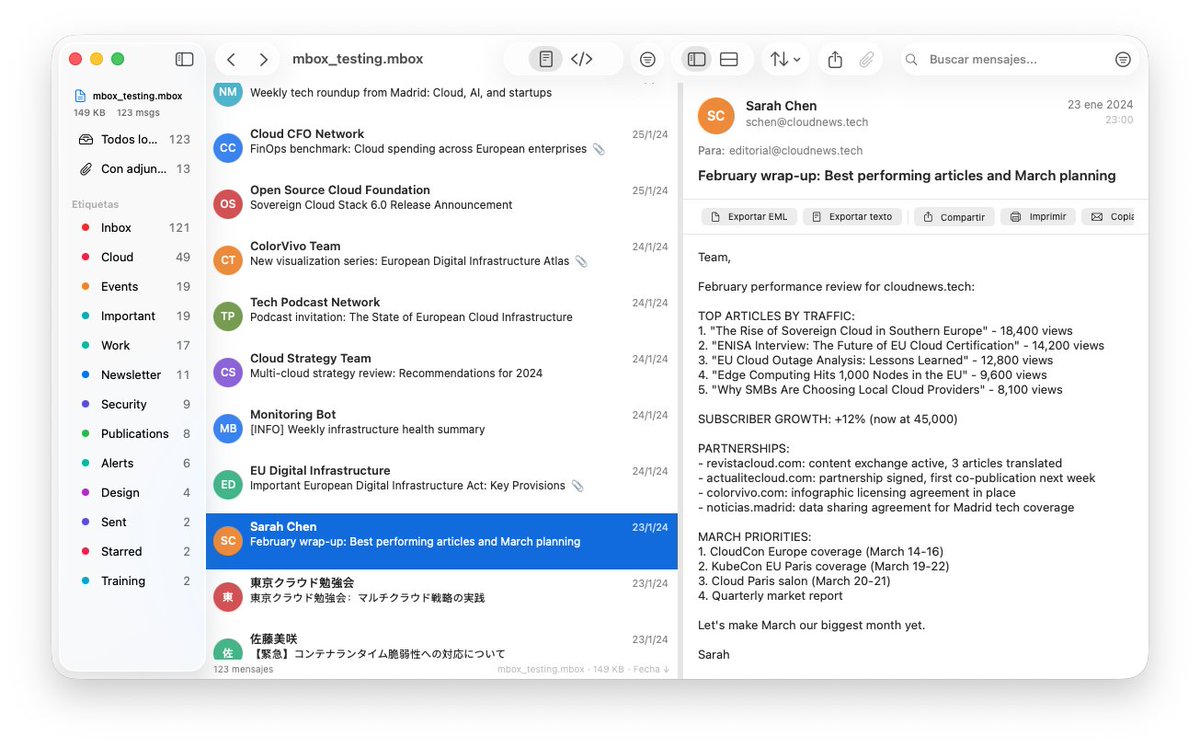This screenshot has height=747, width=1200.
Task: Open 東京クラウド勉強会 message
Action: (441, 597)
